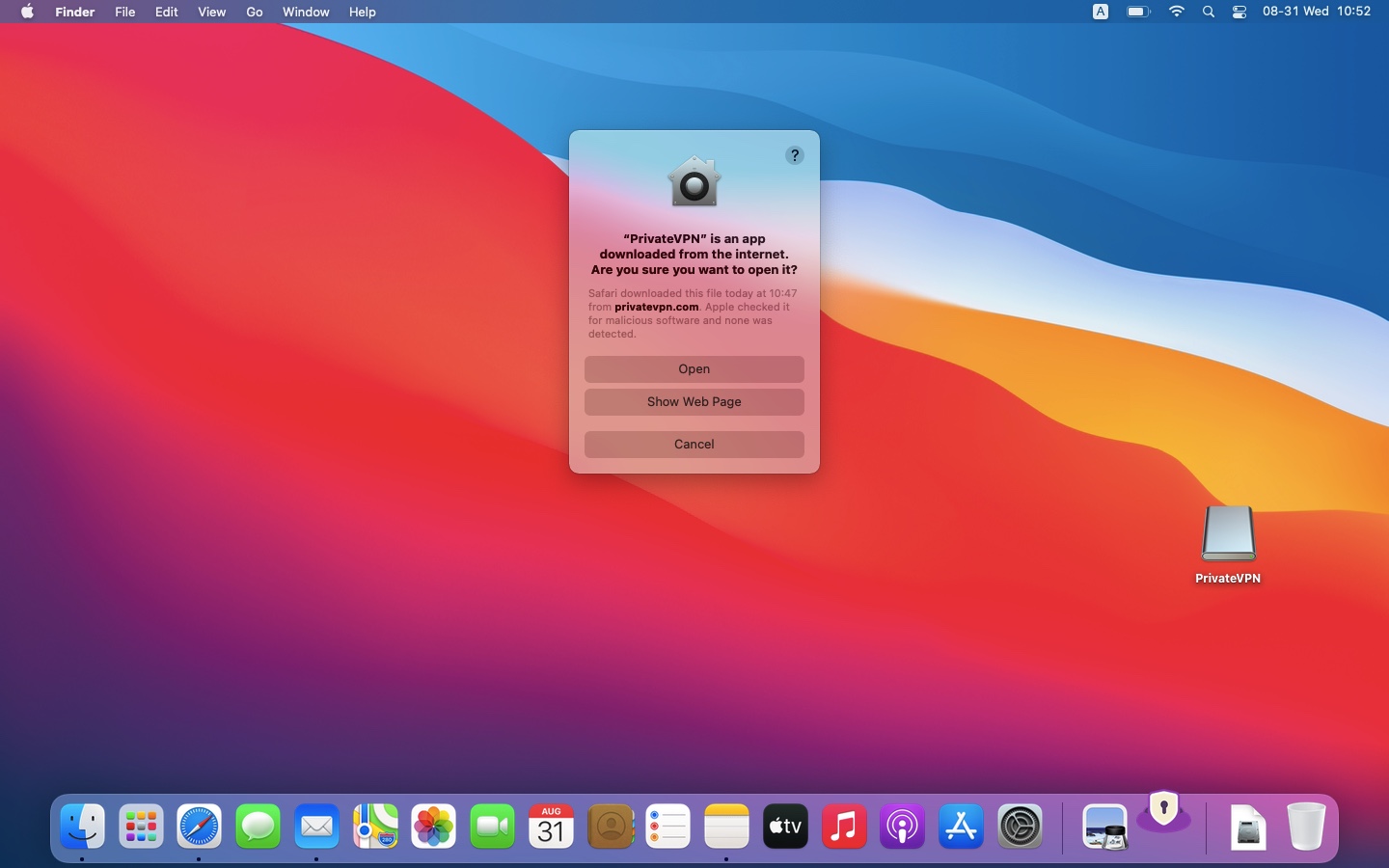Open PrivateVPN shield icon in Dock
The width and height of the screenshot is (1389, 868).
pos(1163,812)
